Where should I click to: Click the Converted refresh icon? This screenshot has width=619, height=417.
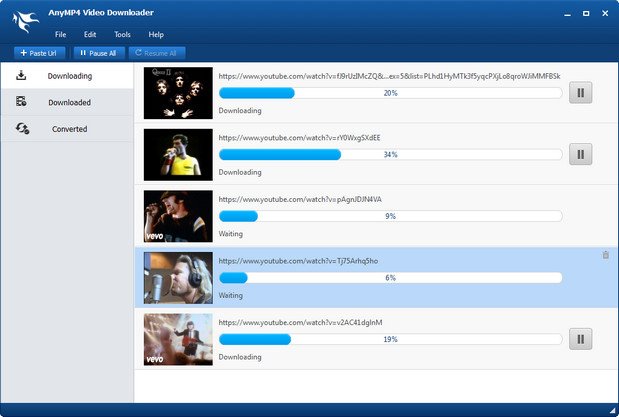[x=23, y=128]
